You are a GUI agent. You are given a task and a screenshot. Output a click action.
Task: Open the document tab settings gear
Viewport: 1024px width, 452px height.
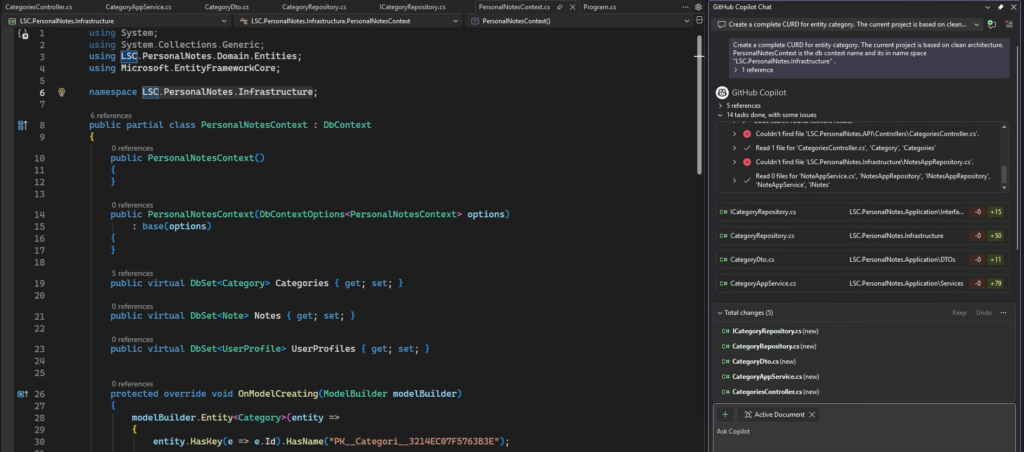coord(697,7)
